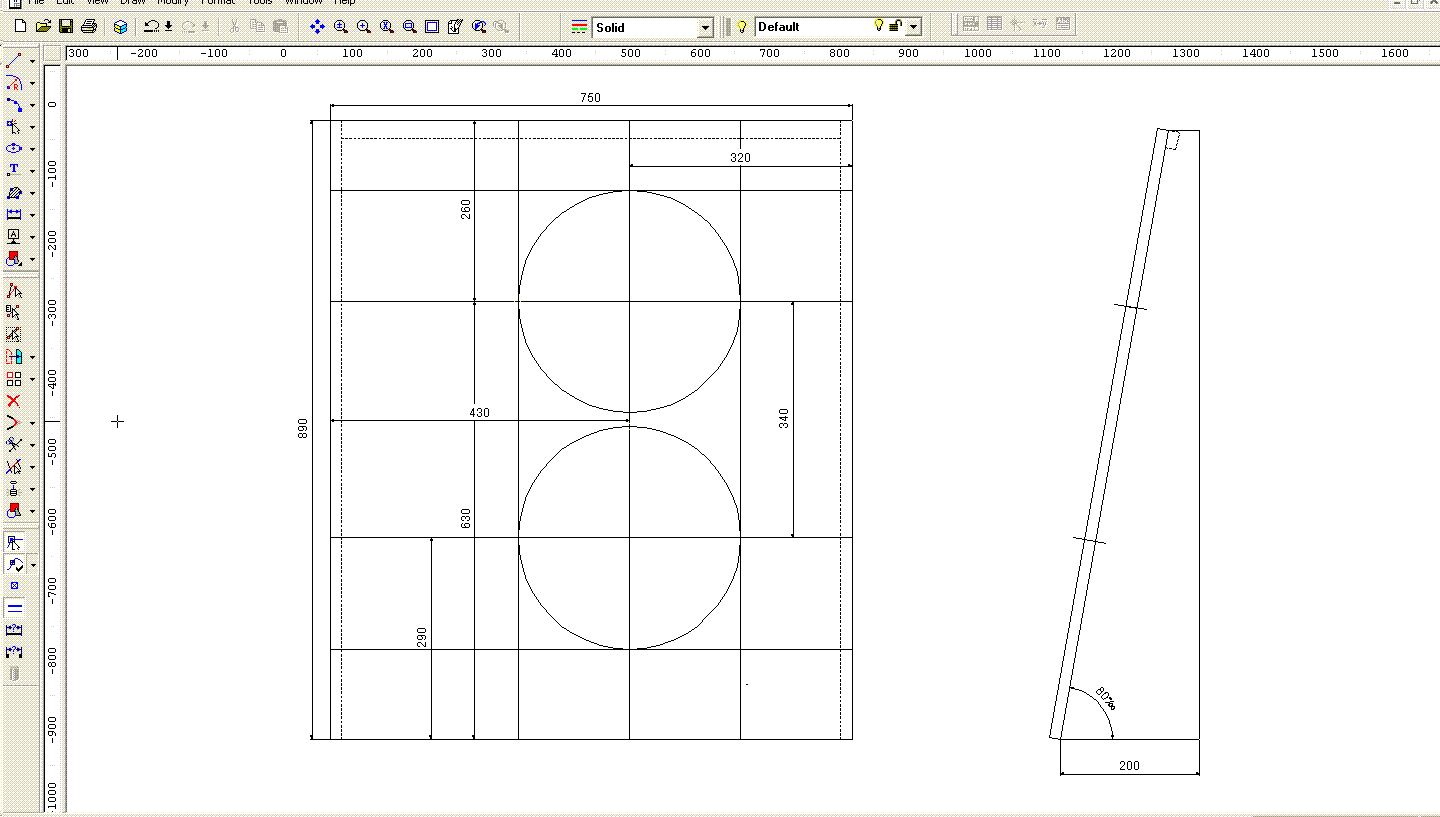
Task: Print the current drawing
Action: tap(89, 27)
